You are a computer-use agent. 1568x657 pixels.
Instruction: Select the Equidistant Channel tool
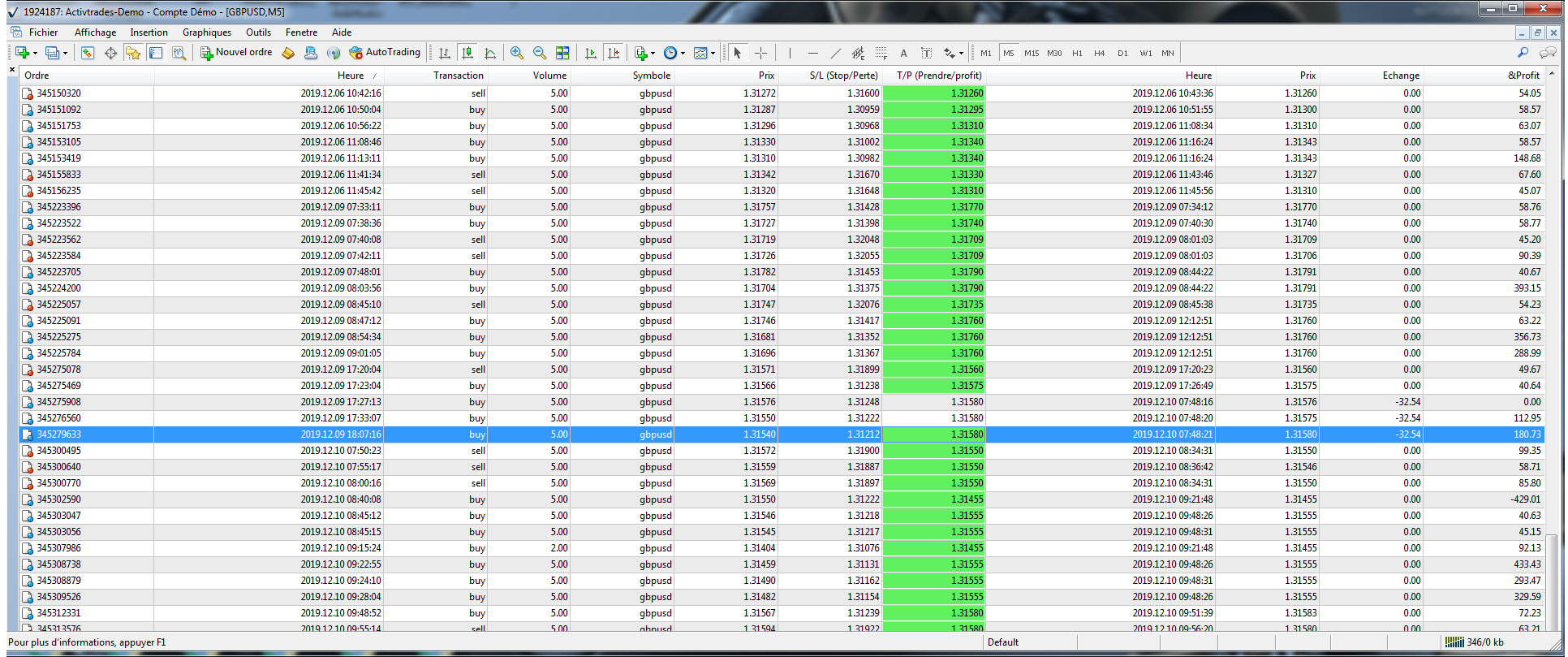858,53
